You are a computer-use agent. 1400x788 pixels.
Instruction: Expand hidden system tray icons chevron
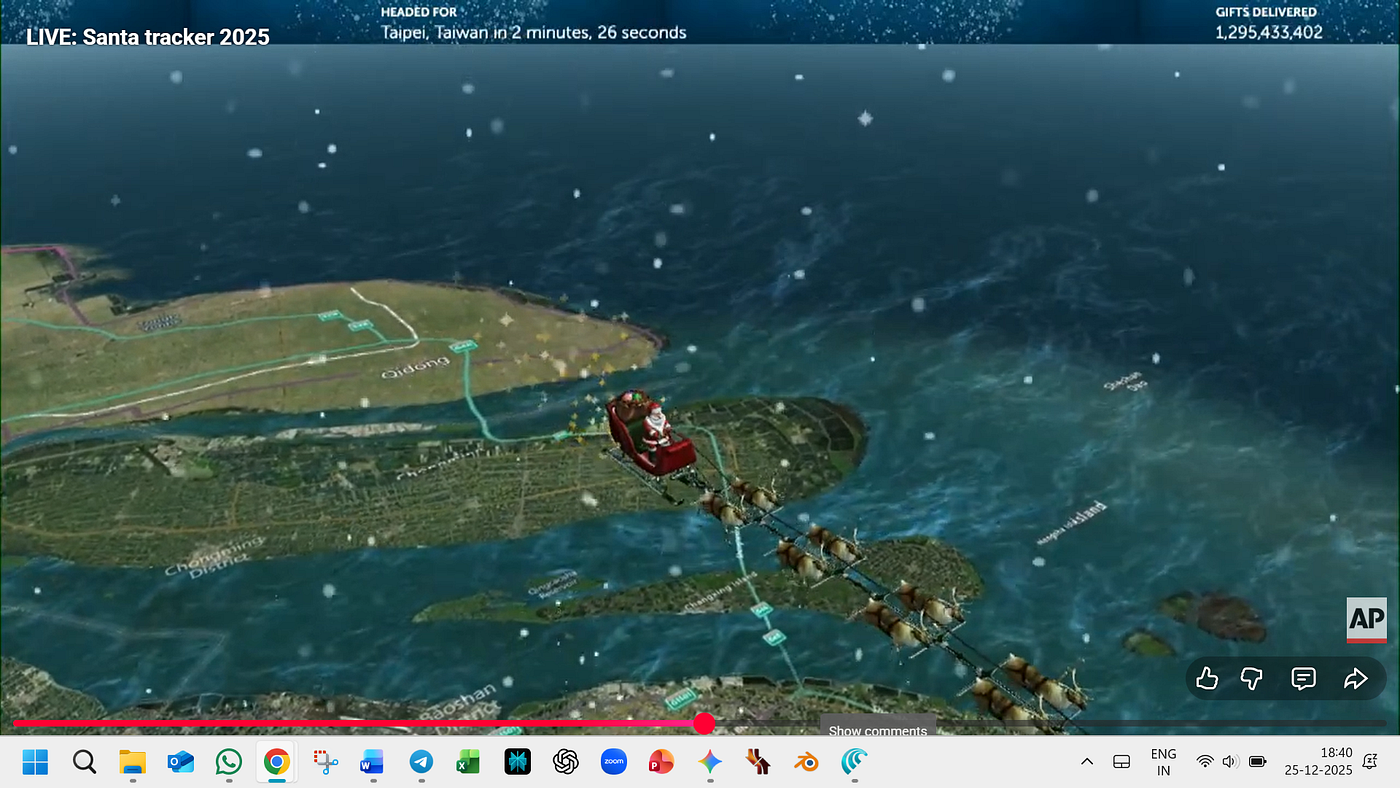1087,762
